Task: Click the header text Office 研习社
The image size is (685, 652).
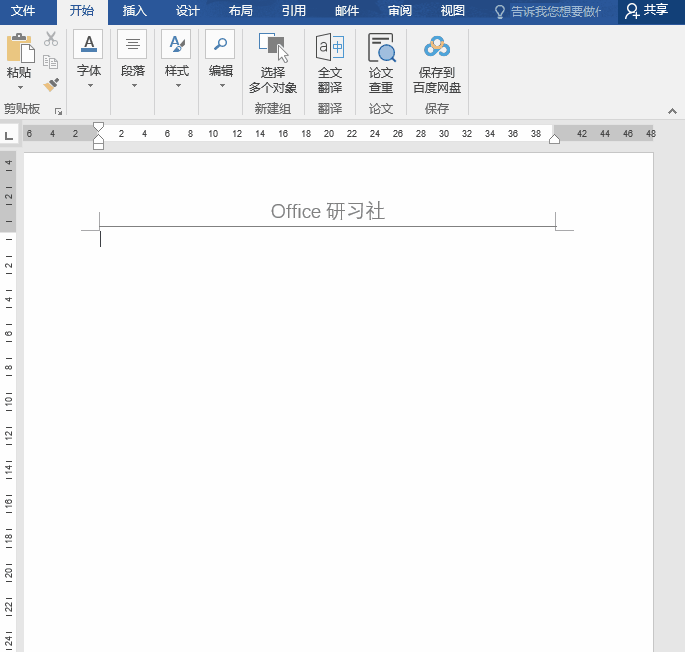Action: 328,212
